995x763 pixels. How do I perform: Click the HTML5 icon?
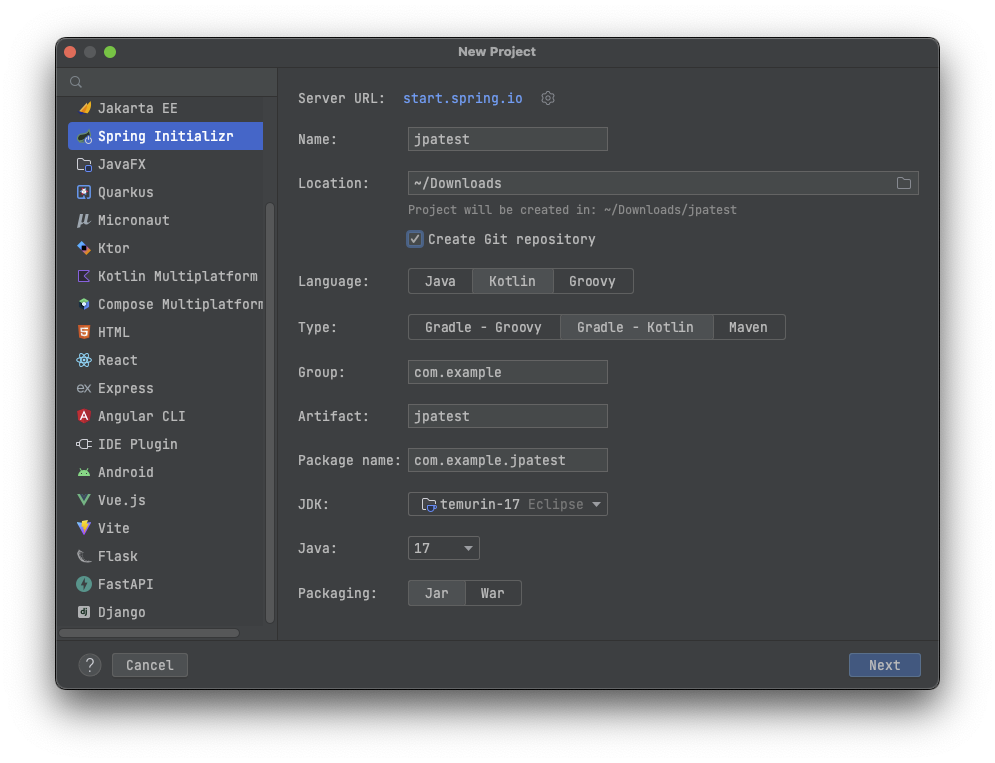(84, 332)
